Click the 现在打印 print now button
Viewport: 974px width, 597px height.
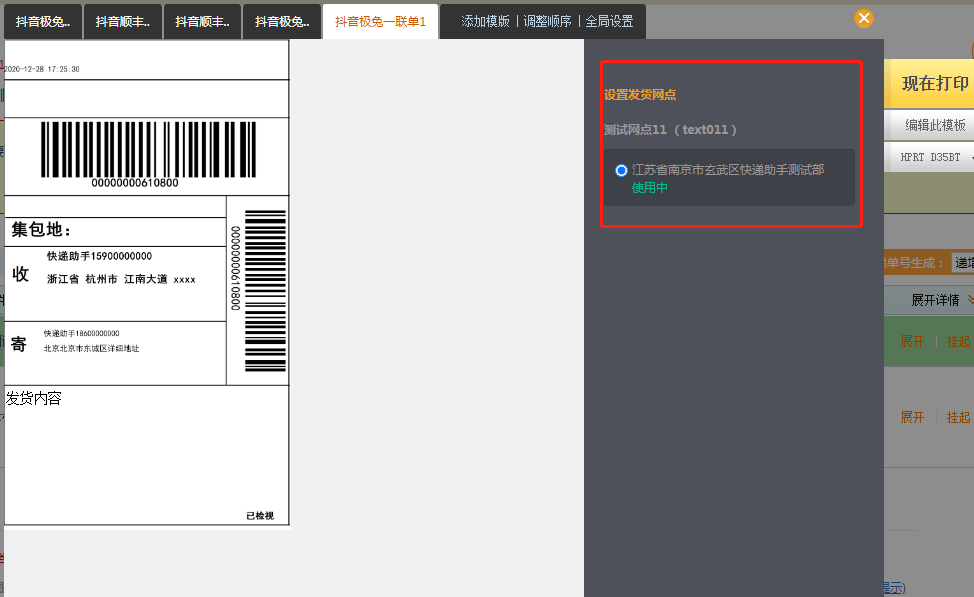[929, 83]
